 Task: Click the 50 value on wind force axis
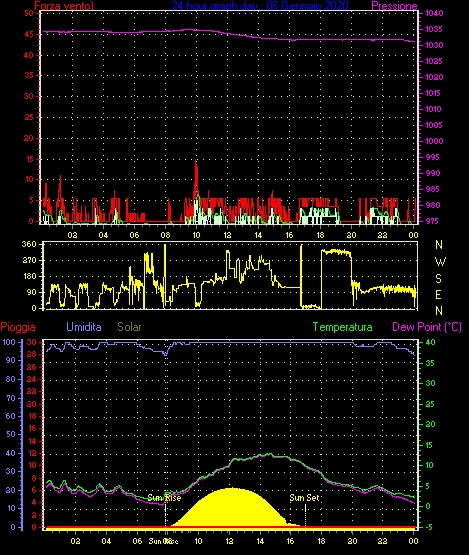point(29,13)
